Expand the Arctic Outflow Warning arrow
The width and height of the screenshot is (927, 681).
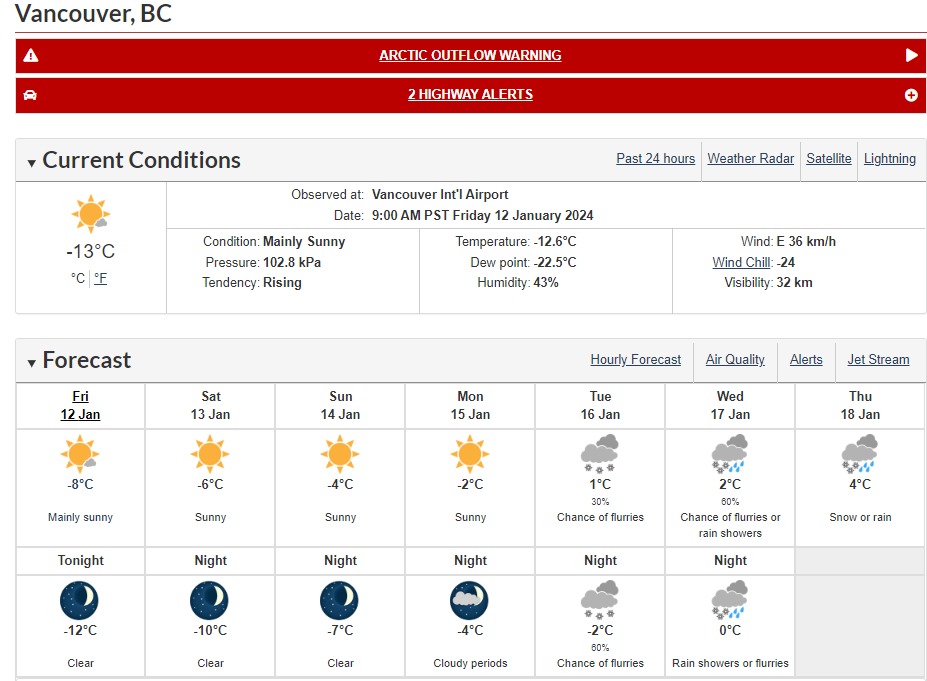[x=911, y=56]
